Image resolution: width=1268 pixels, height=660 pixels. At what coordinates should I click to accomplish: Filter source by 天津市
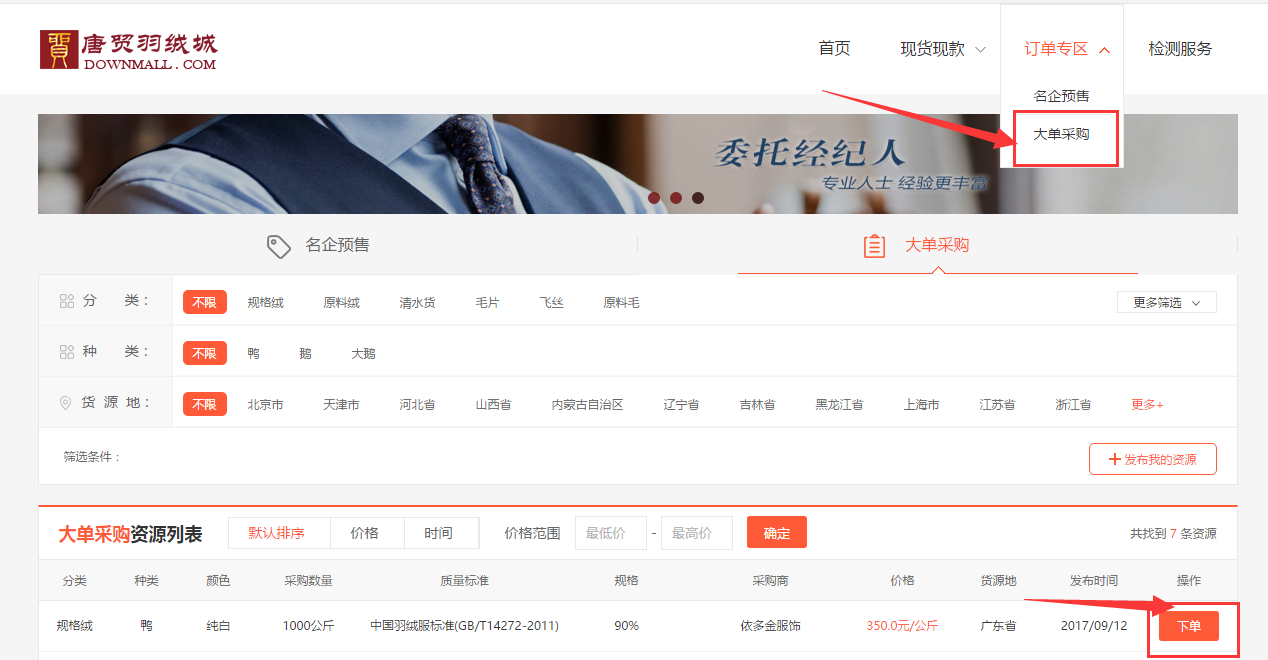tap(342, 404)
